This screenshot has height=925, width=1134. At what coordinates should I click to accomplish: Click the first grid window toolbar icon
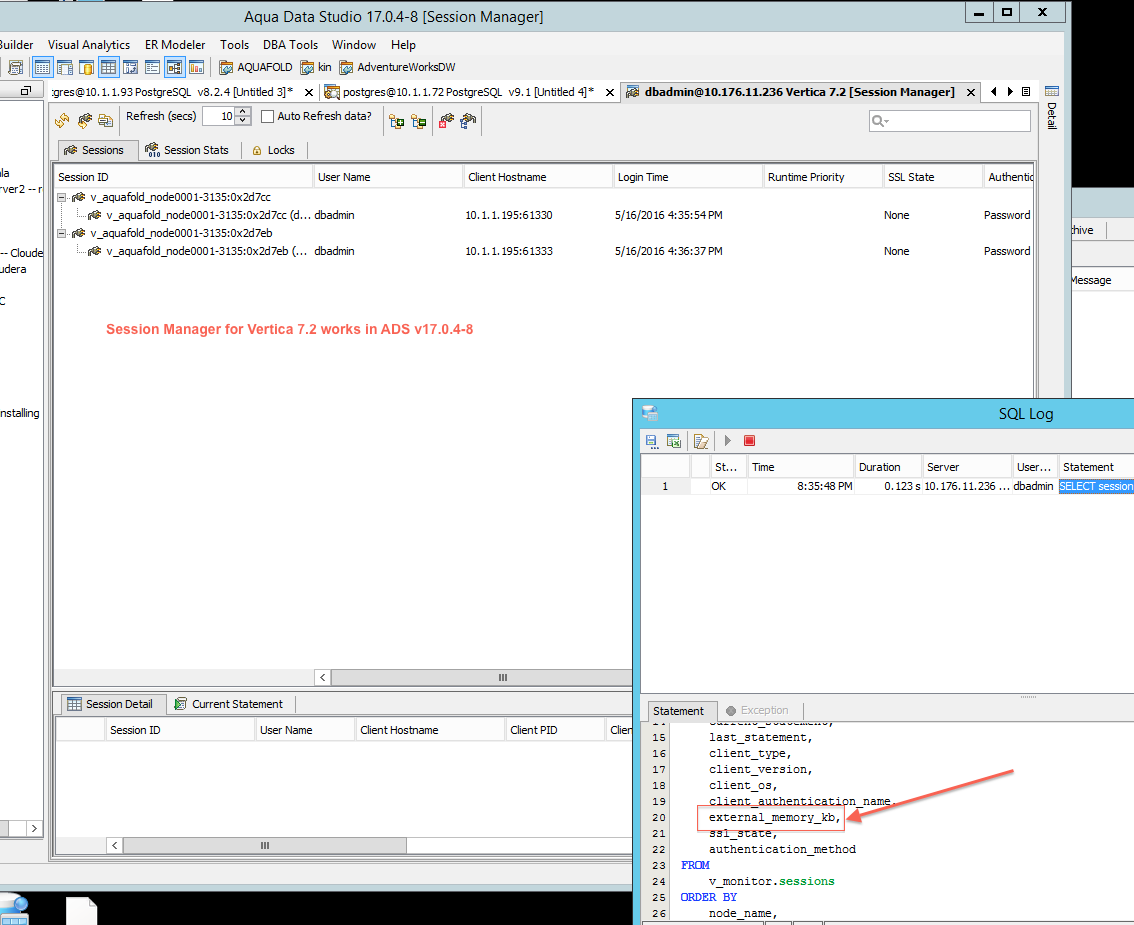(42, 68)
